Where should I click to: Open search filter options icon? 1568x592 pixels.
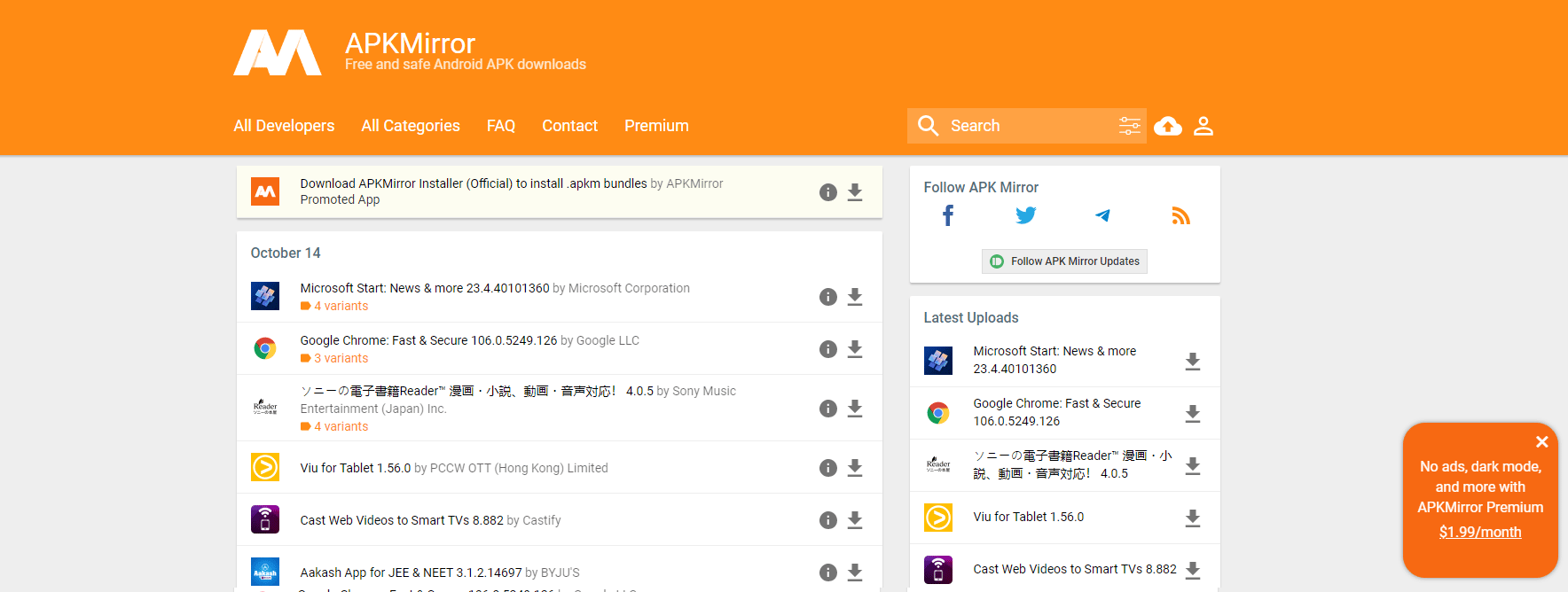pyautogui.click(x=1129, y=126)
